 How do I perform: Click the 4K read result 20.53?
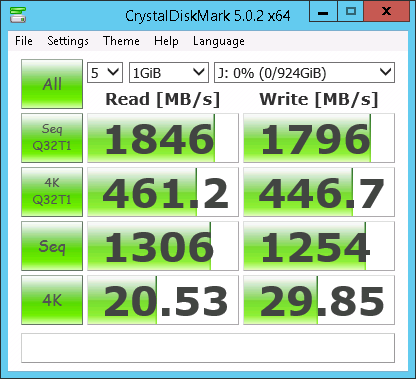tap(163, 300)
